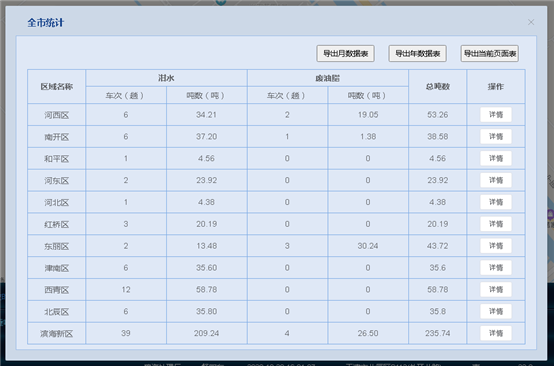Click the 滨海新区 region name cell
Image resolution: width=554 pixels, height=366 pixels.
[57, 333]
